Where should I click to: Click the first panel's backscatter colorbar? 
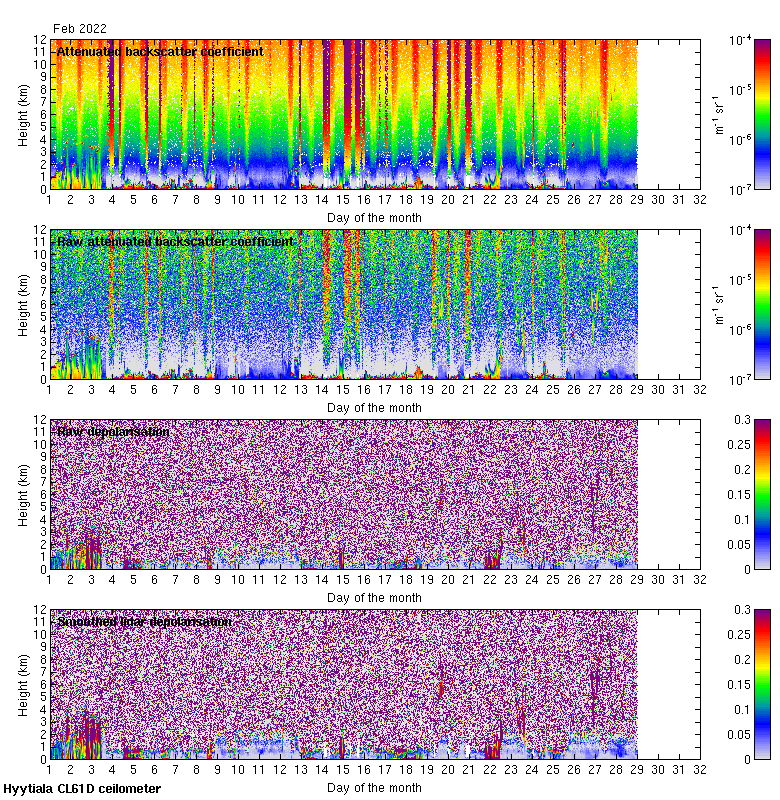[x=762, y=114]
